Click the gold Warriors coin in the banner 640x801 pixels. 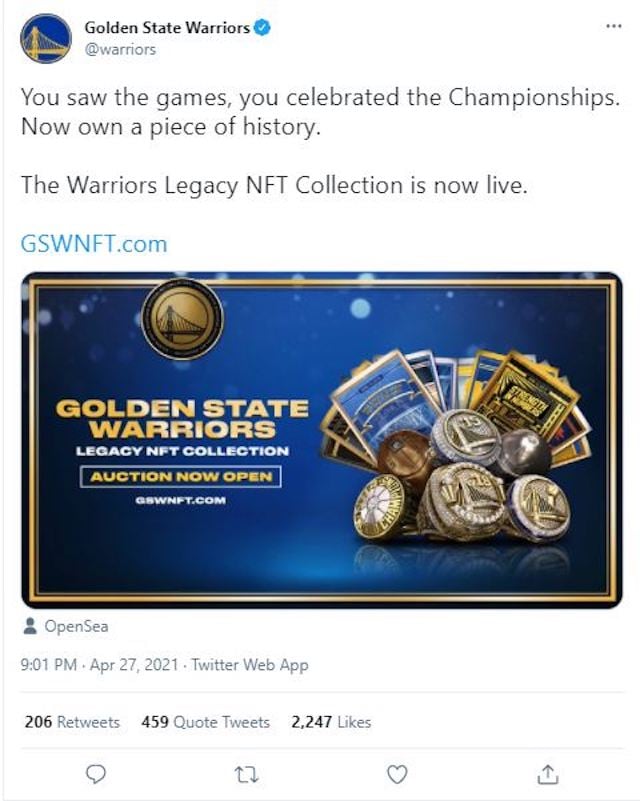182,319
